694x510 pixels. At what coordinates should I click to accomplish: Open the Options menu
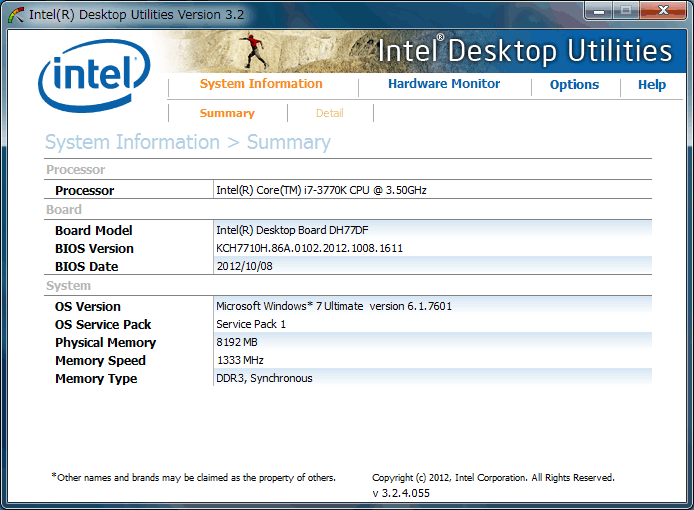point(574,85)
